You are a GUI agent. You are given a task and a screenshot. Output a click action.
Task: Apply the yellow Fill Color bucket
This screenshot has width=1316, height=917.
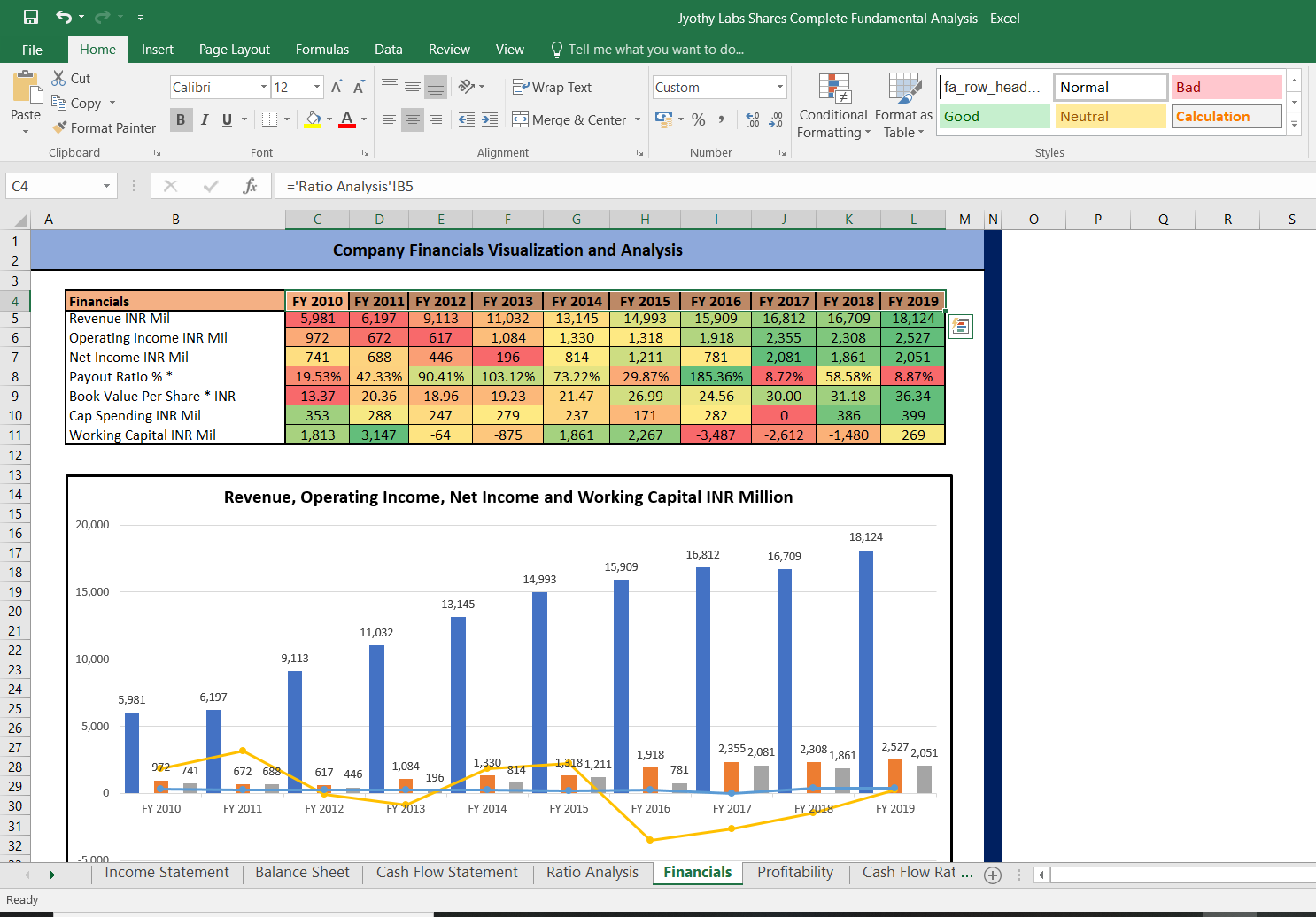[x=313, y=119]
